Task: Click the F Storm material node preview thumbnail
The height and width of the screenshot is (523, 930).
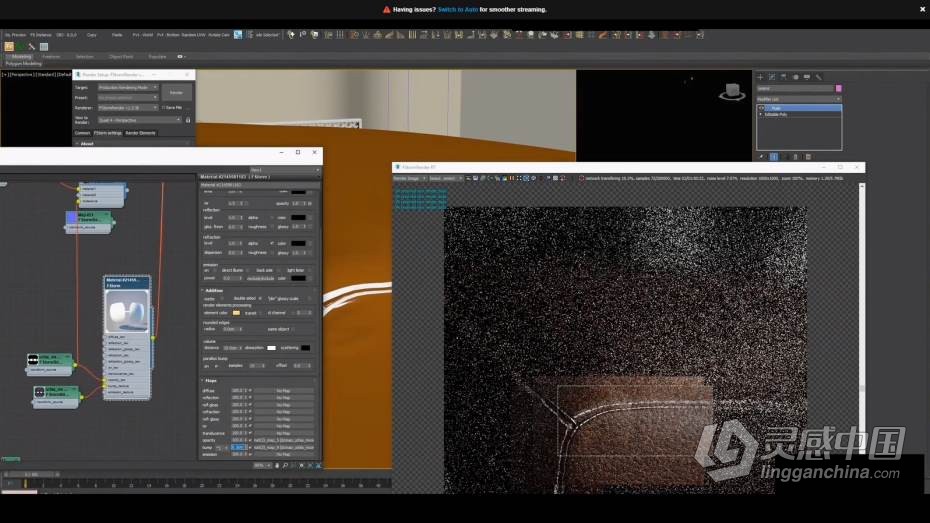Action: point(127,311)
